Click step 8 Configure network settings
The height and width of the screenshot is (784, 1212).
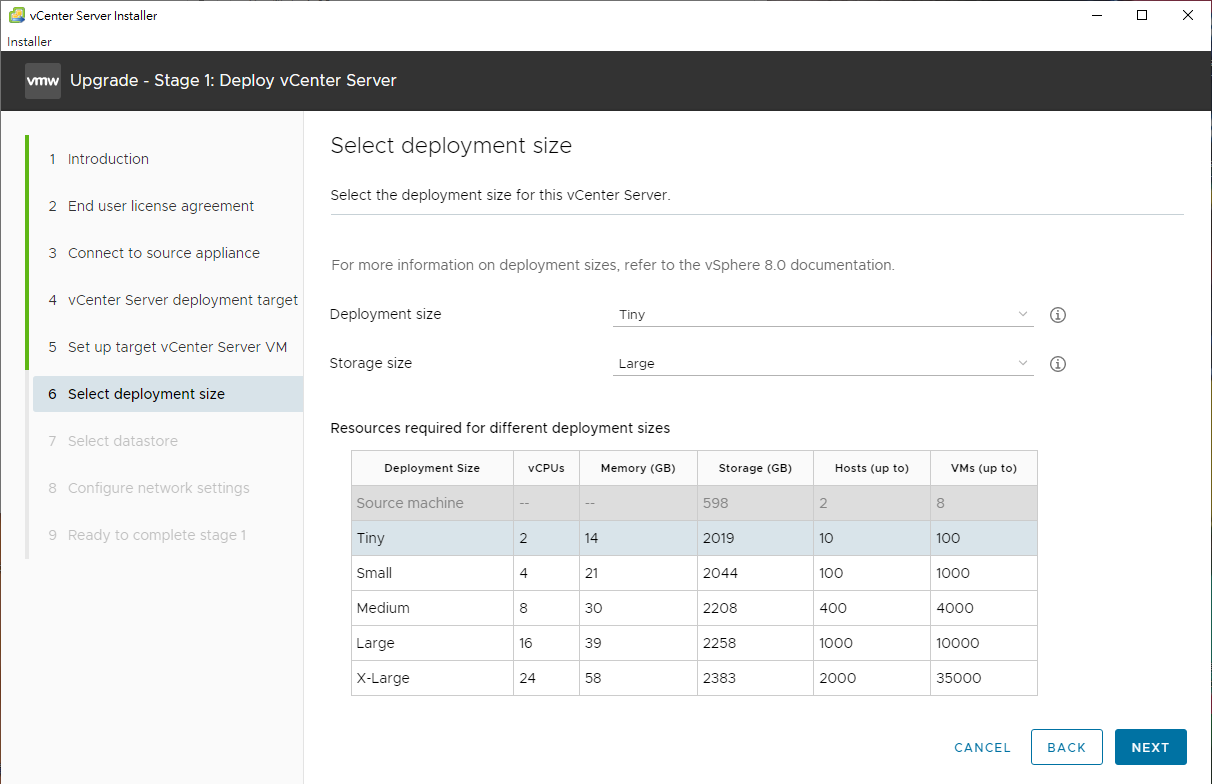click(x=159, y=488)
